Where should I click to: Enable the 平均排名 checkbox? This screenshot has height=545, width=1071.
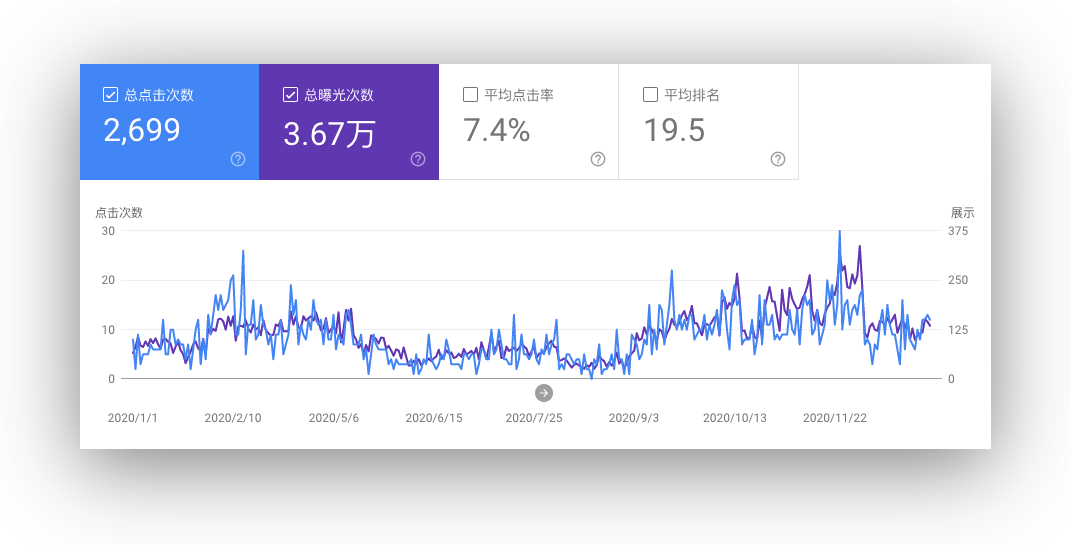point(650,95)
